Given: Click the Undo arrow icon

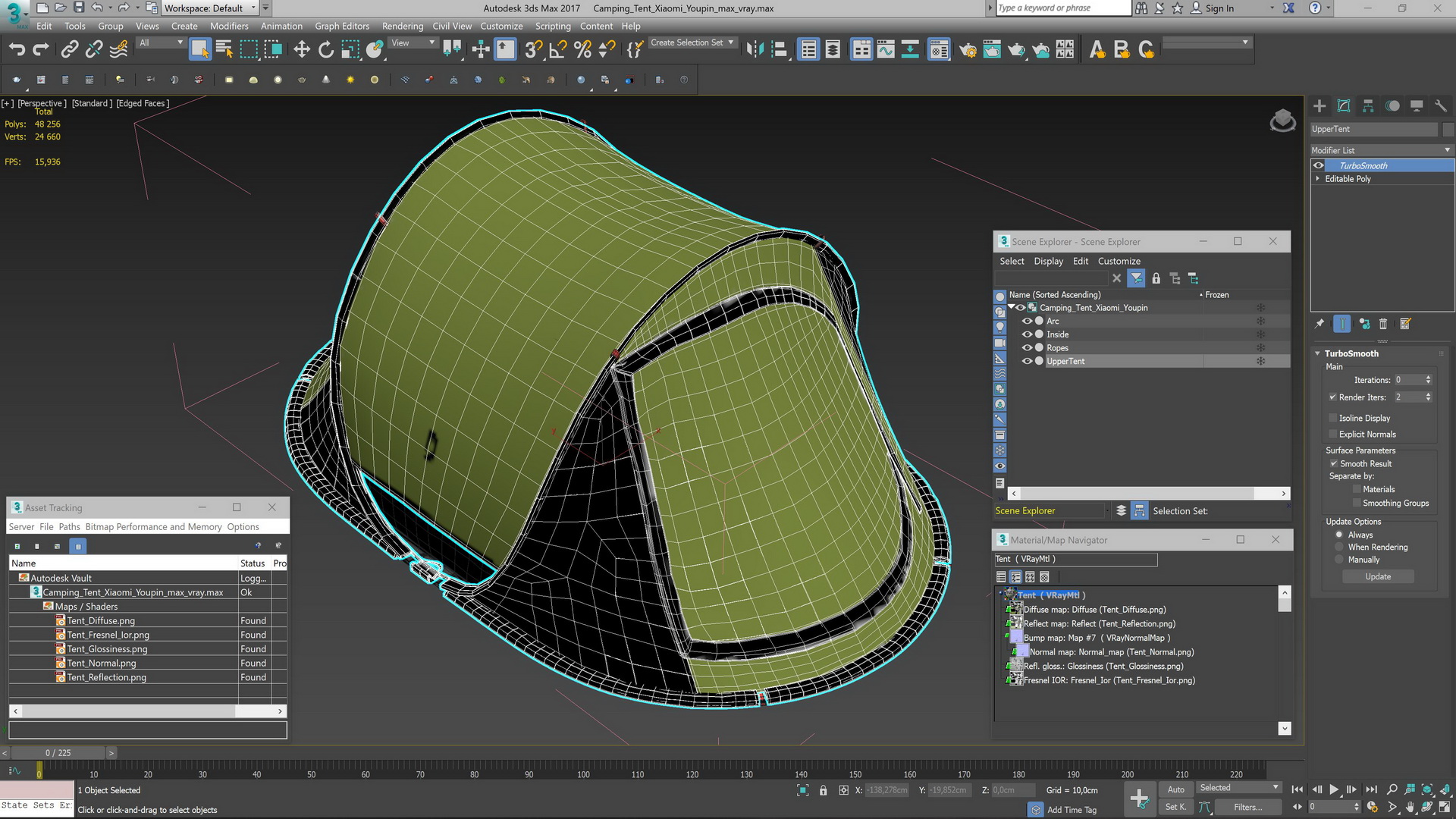Looking at the screenshot, I should click(x=17, y=50).
